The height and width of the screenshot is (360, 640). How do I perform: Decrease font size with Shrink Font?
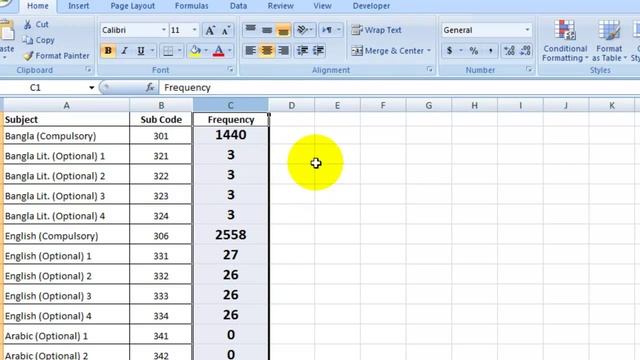226,30
